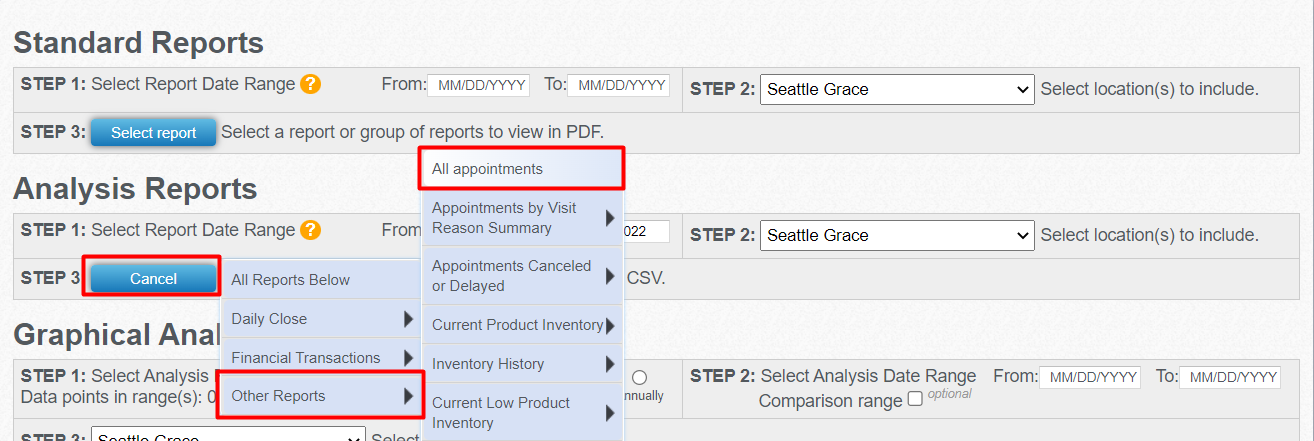Select All Reports Below option
Screen dimensions: 1314x441
(320, 280)
